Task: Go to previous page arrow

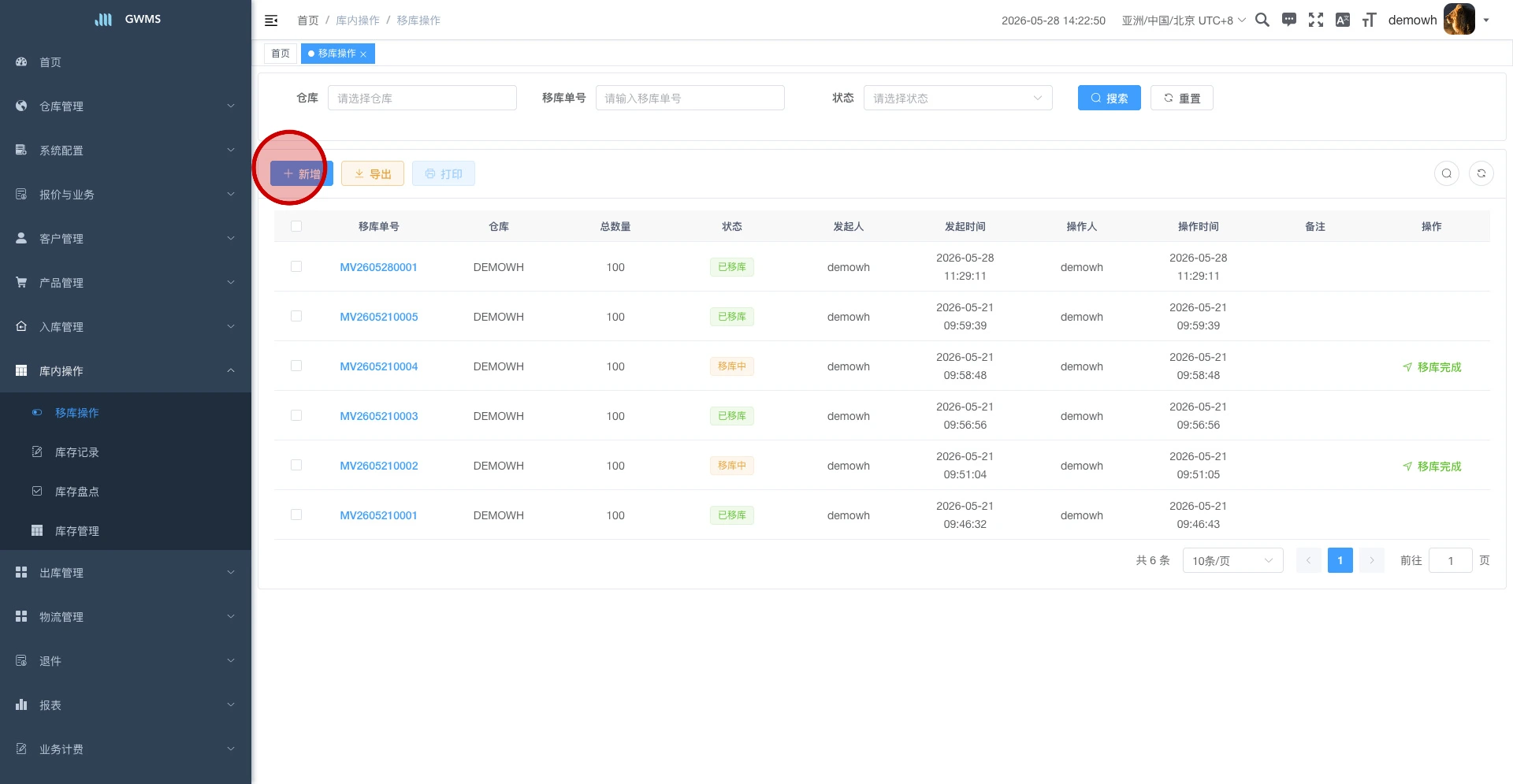Action: point(1308,560)
